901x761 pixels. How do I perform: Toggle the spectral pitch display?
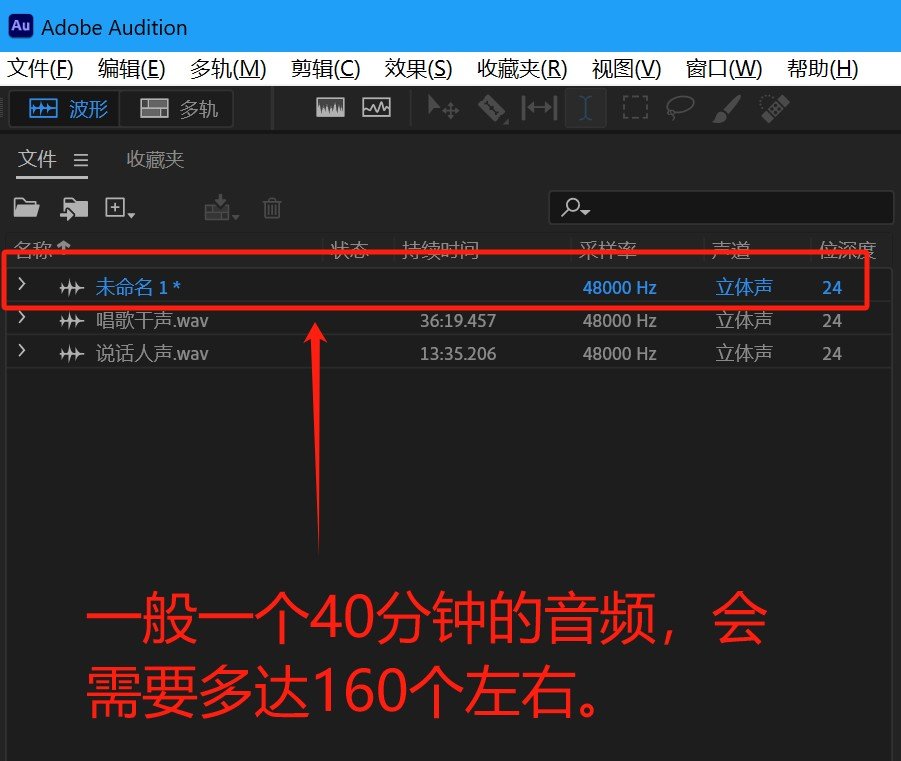tap(376, 108)
